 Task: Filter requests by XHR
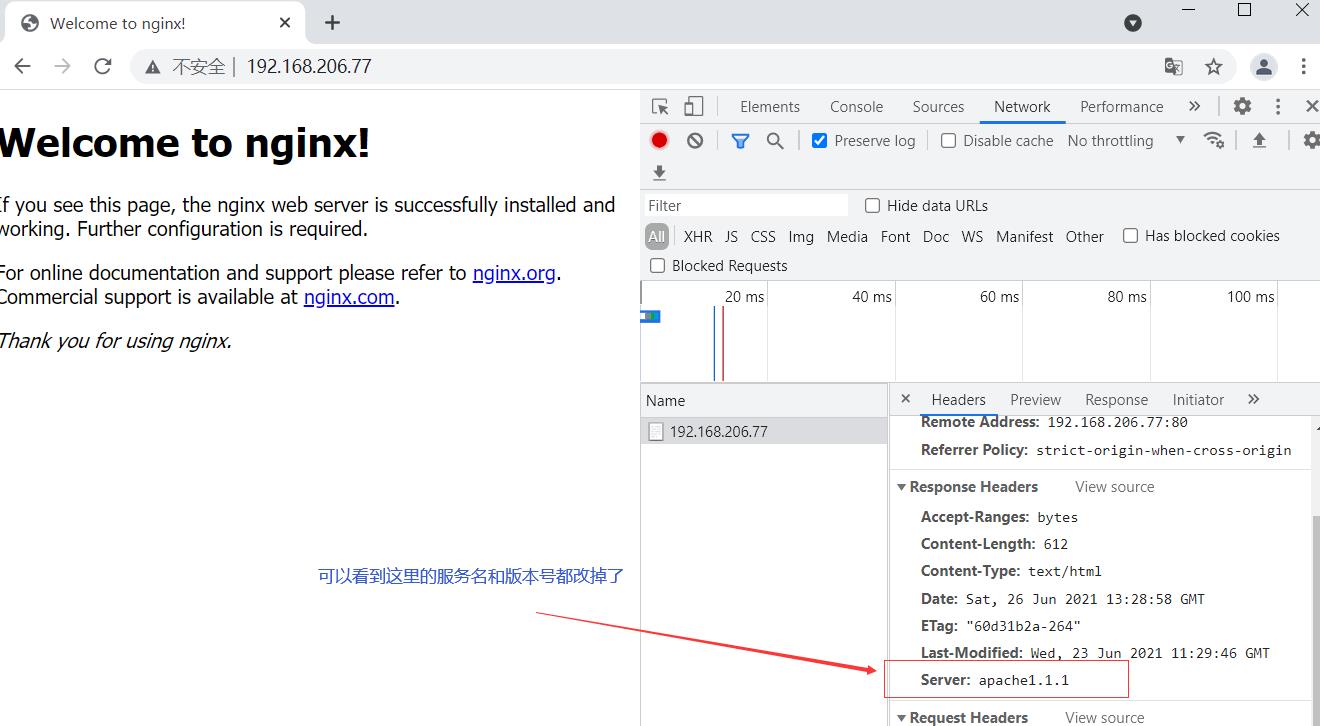[698, 236]
